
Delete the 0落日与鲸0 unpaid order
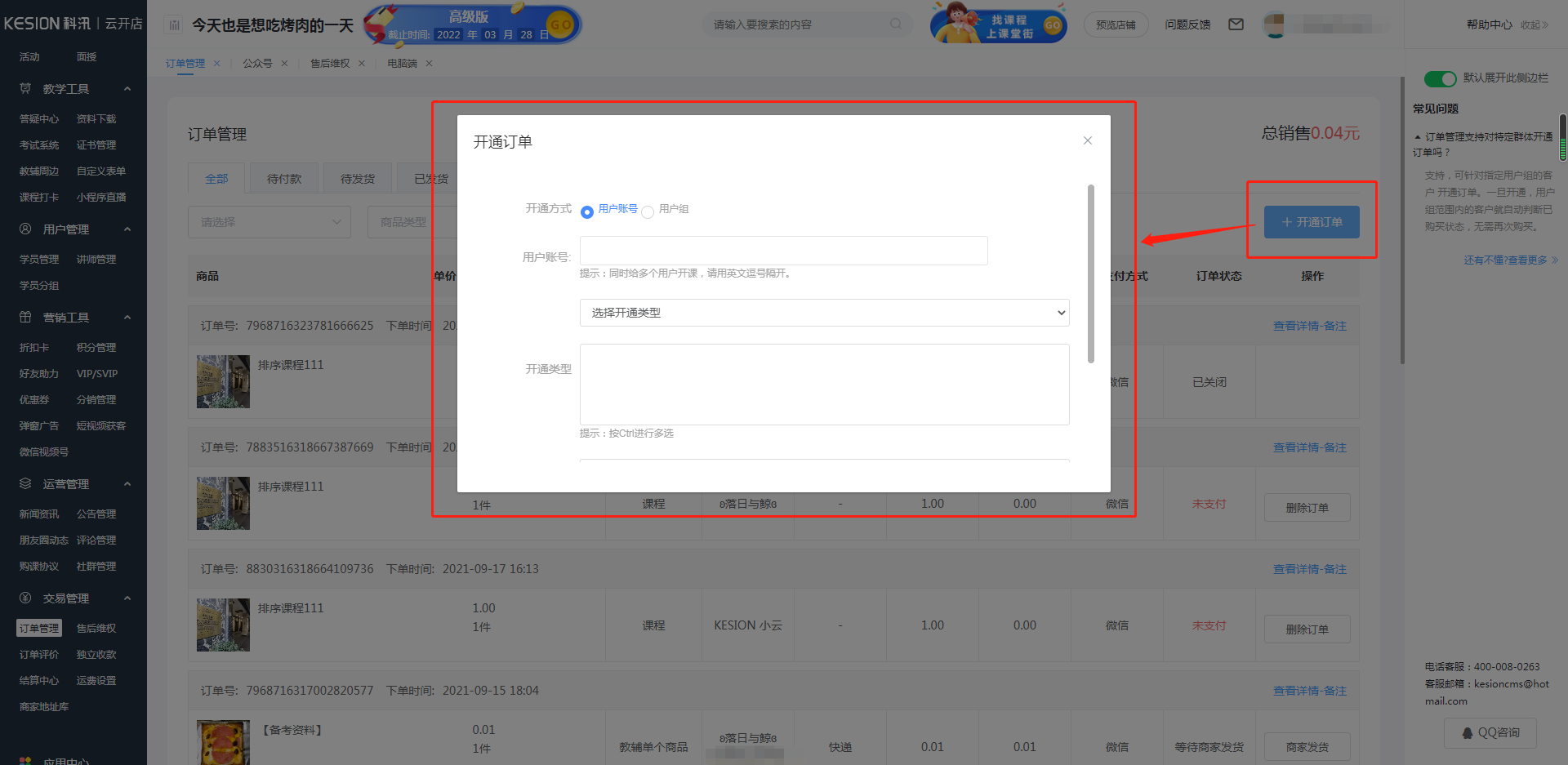tap(1307, 507)
